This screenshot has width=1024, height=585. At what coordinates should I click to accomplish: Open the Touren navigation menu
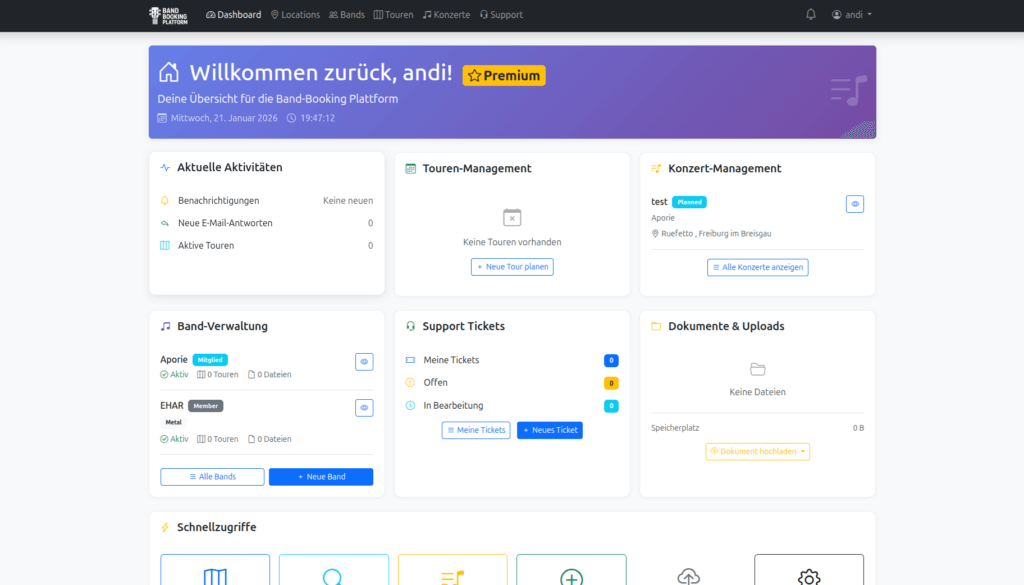(393, 15)
